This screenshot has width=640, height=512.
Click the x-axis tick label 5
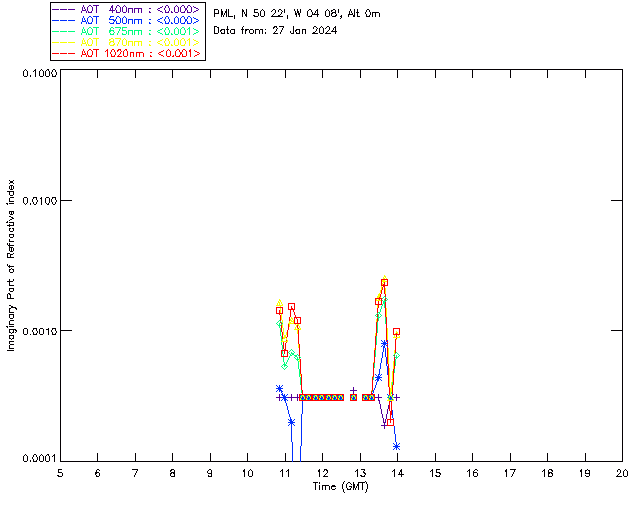tap(60, 473)
